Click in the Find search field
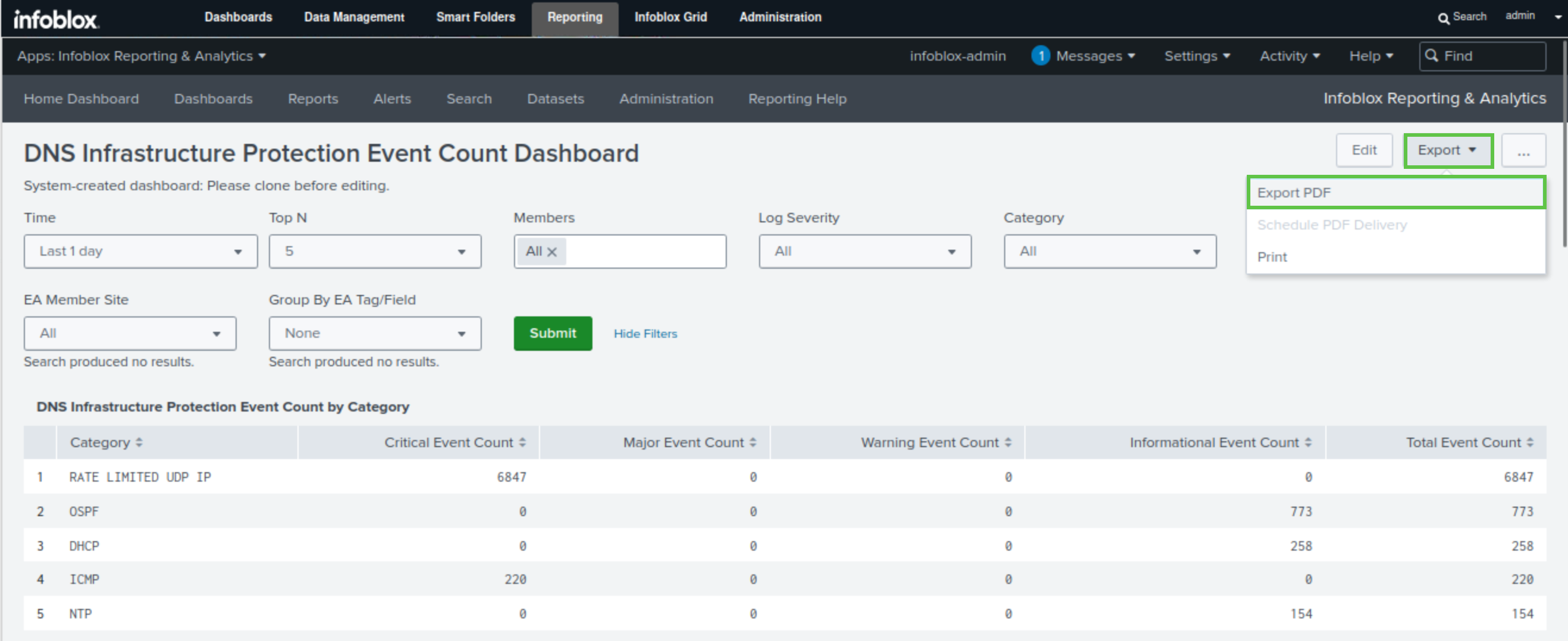 (1482, 56)
